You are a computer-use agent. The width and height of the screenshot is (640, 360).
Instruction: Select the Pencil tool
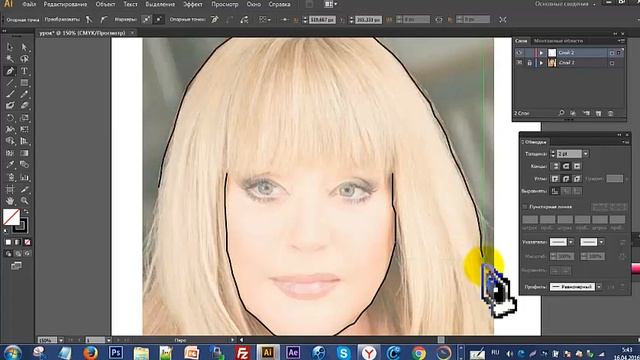click(x=24, y=95)
